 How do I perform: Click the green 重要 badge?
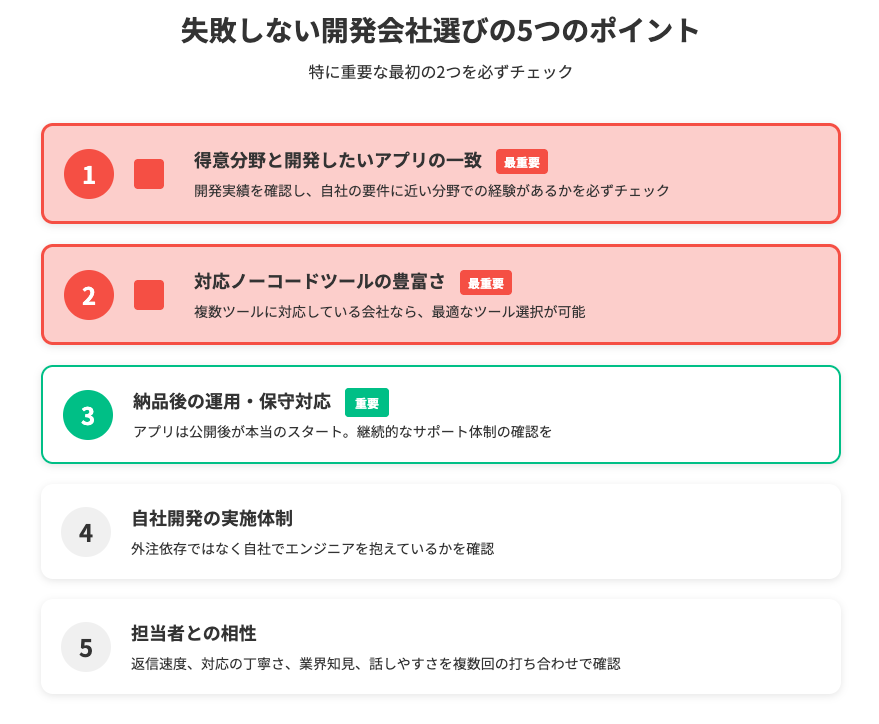367,403
